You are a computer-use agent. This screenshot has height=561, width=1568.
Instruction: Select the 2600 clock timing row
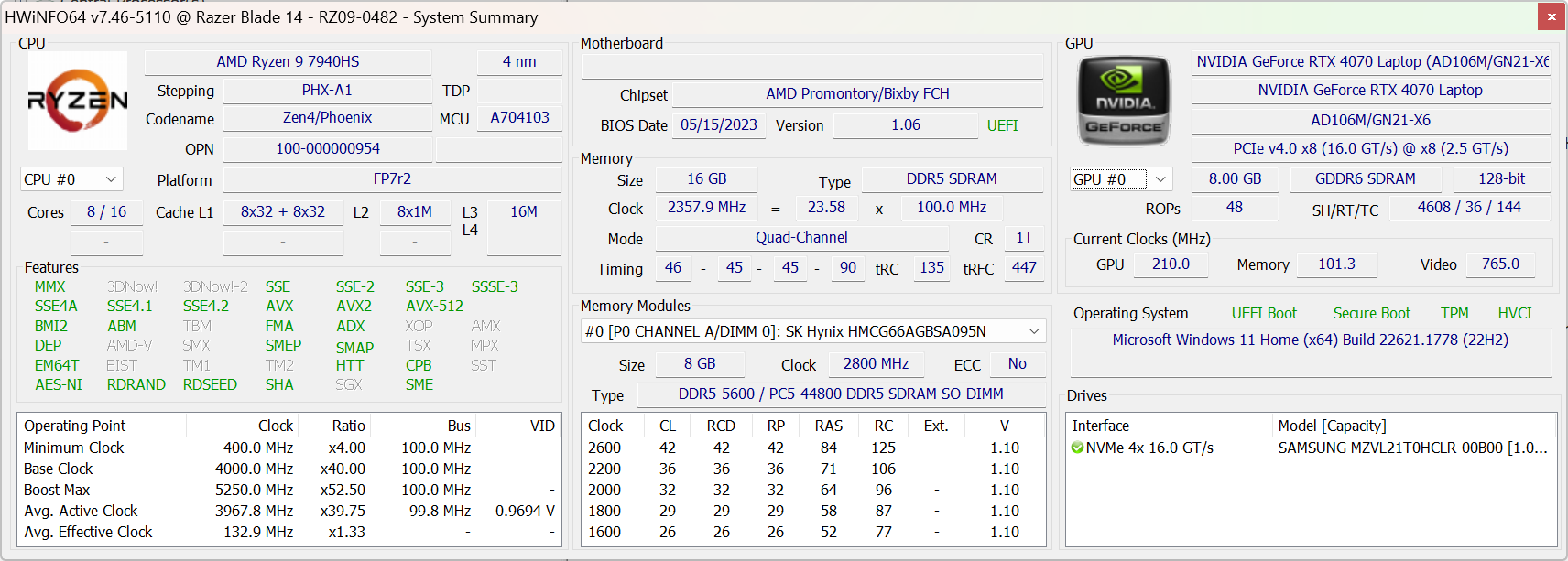813,448
